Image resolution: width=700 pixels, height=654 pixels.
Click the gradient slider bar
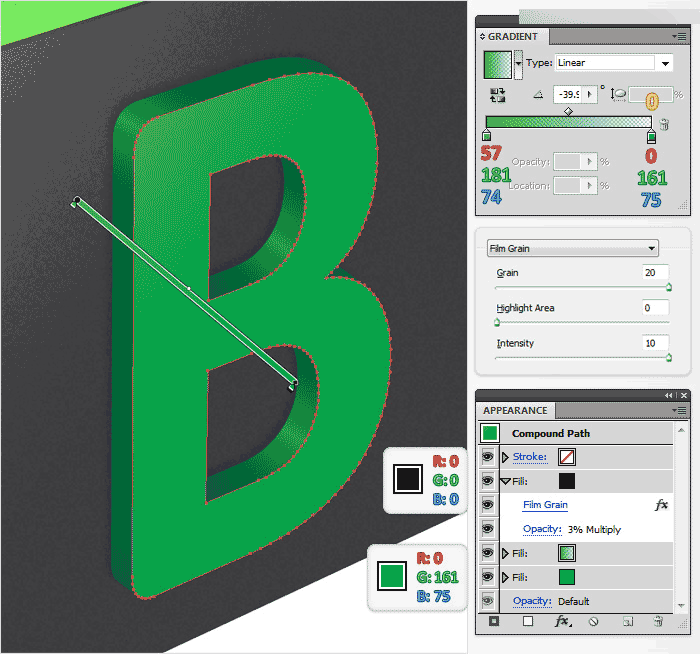pyautogui.click(x=568, y=122)
